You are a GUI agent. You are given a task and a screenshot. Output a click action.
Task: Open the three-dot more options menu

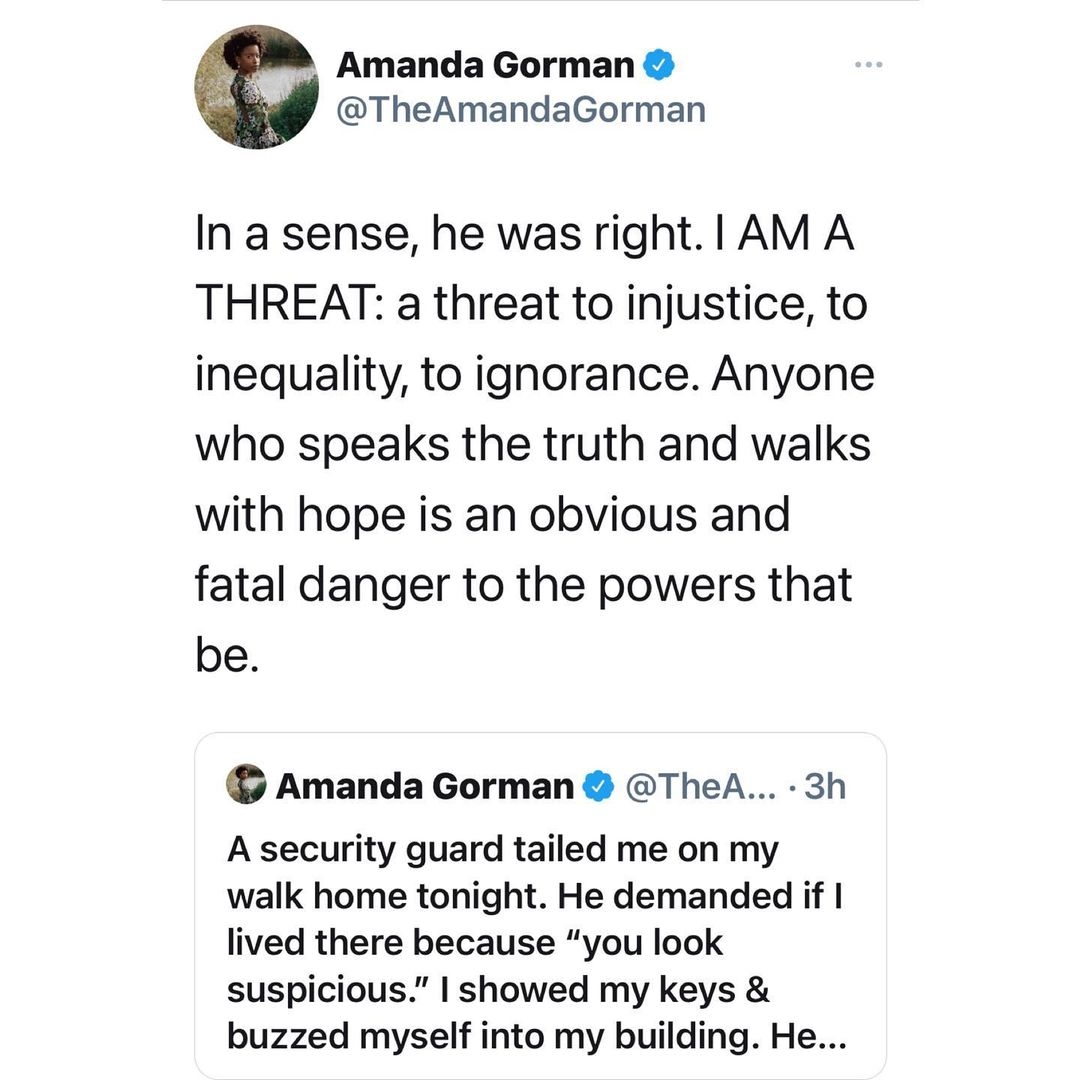[x=868, y=65]
